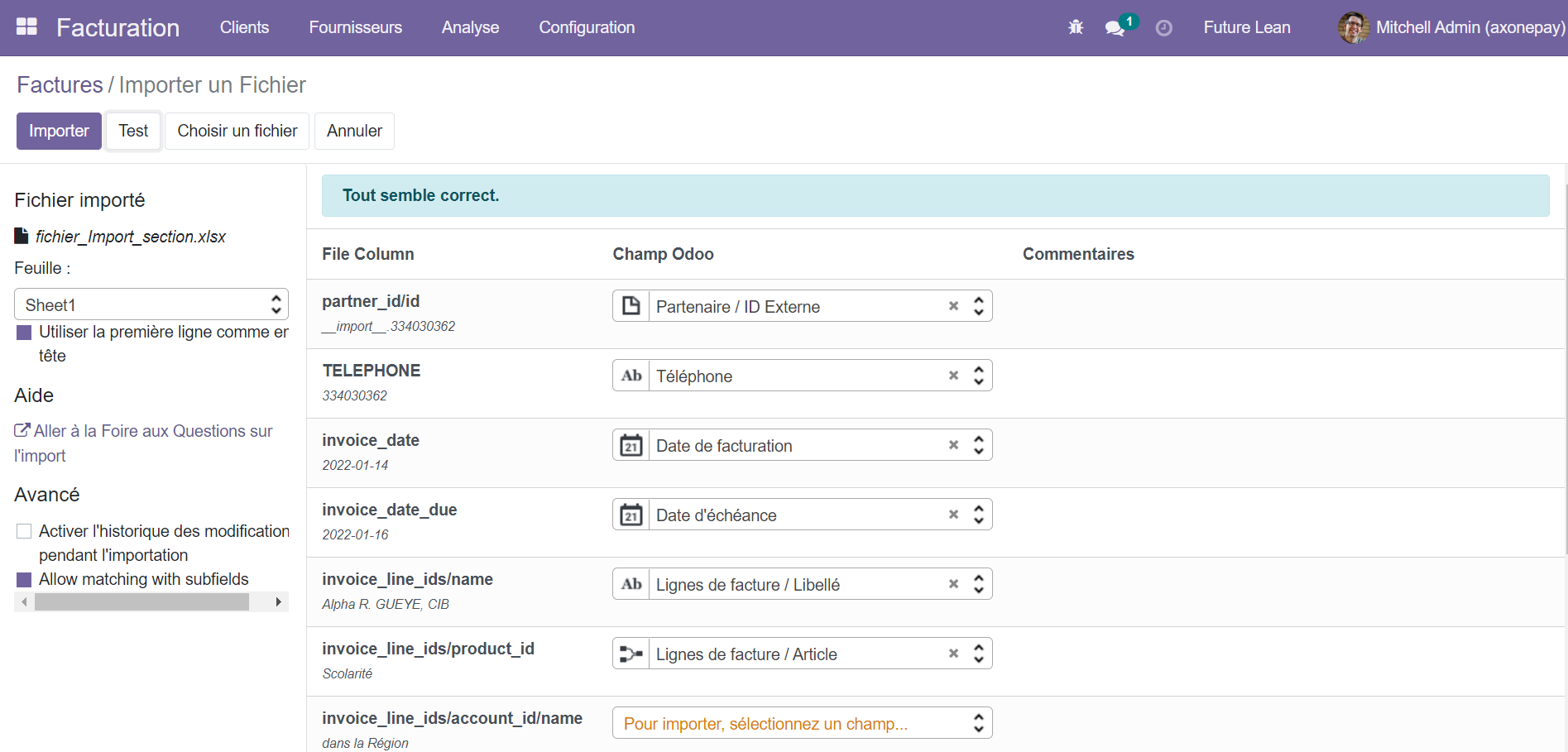The width and height of the screenshot is (1568, 752).
Task: Clear the Téléphone field mapping
Action: click(x=953, y=376)
